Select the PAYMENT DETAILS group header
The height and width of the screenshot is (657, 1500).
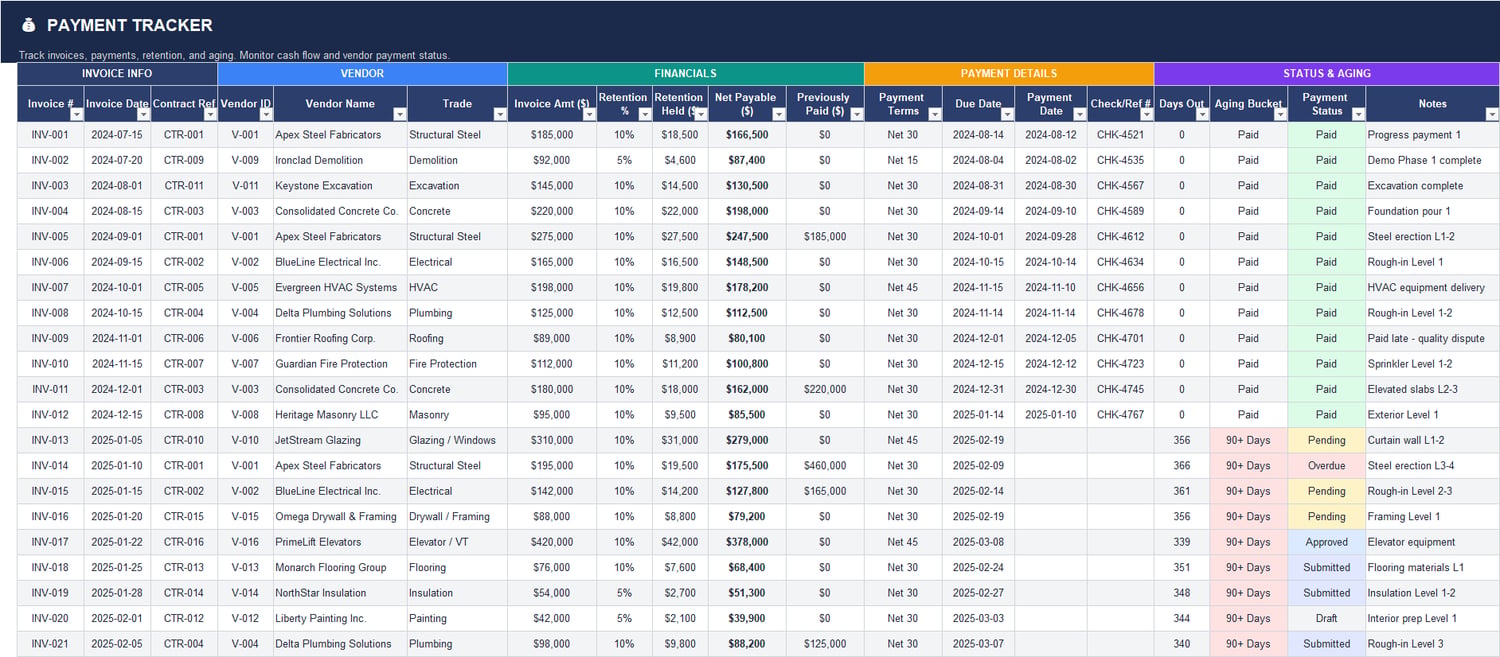1008,73
